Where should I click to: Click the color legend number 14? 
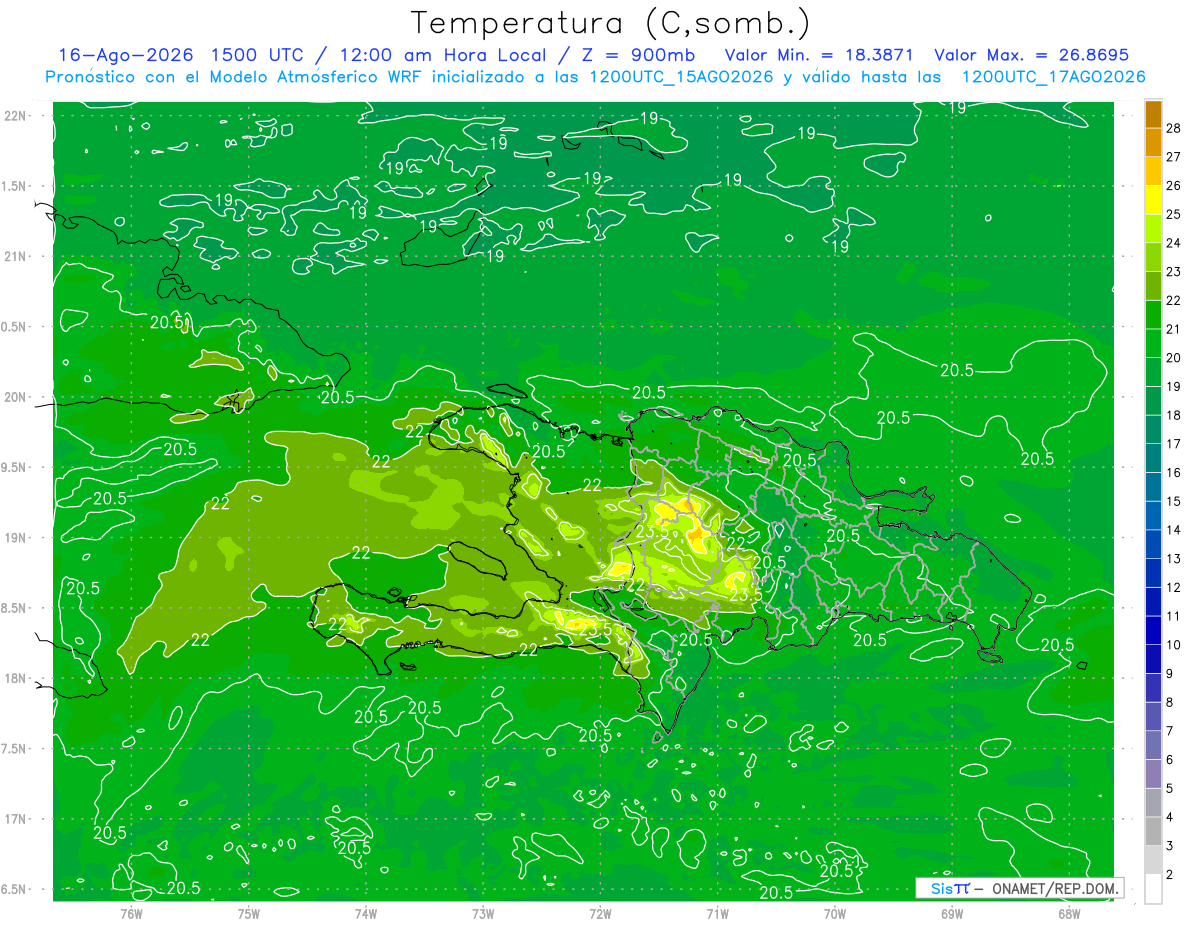click(x=1174, y=530)
